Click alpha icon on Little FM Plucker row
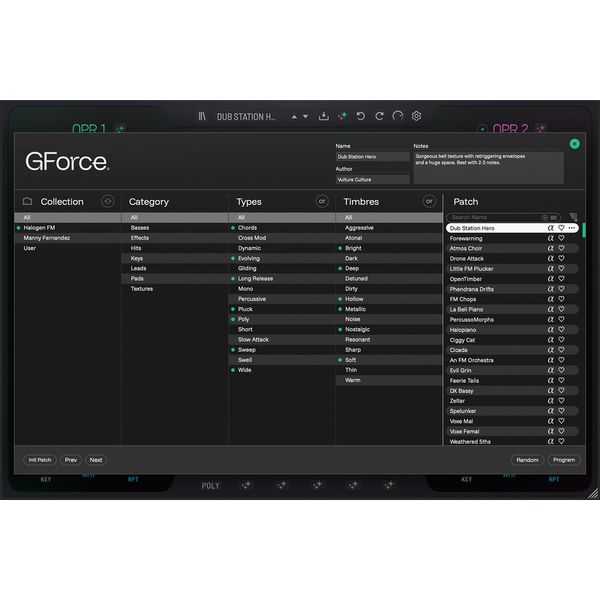The image size is (600, 600). pos(551,269)
